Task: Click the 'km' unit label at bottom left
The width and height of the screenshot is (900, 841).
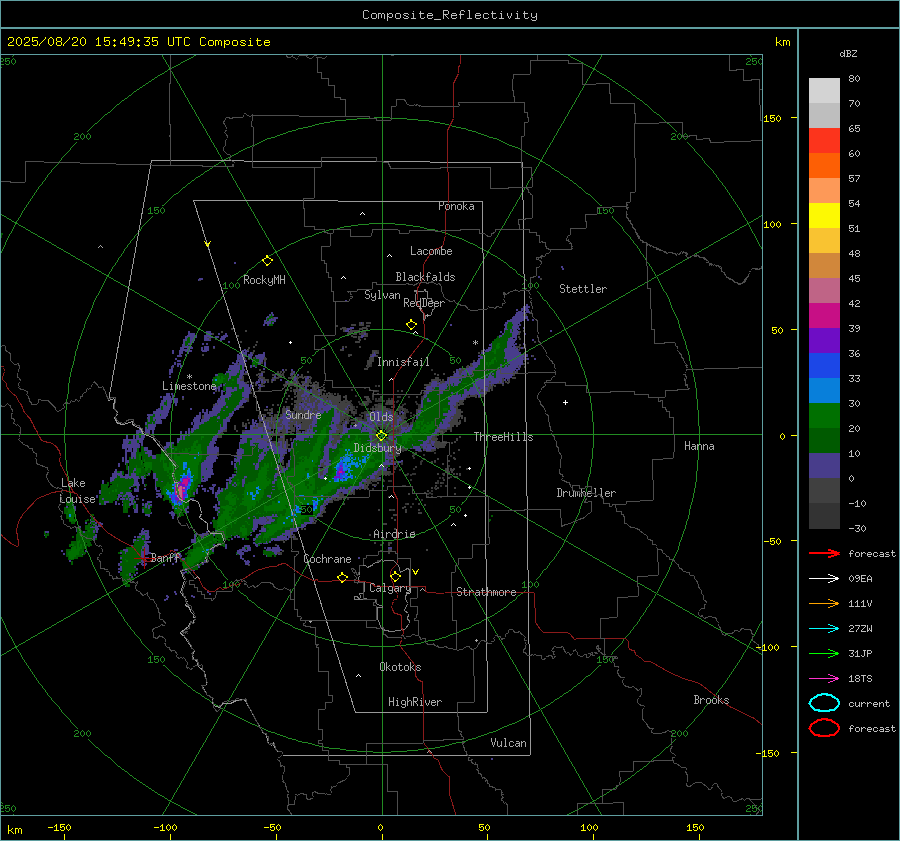Action: (x=14, y=830)
